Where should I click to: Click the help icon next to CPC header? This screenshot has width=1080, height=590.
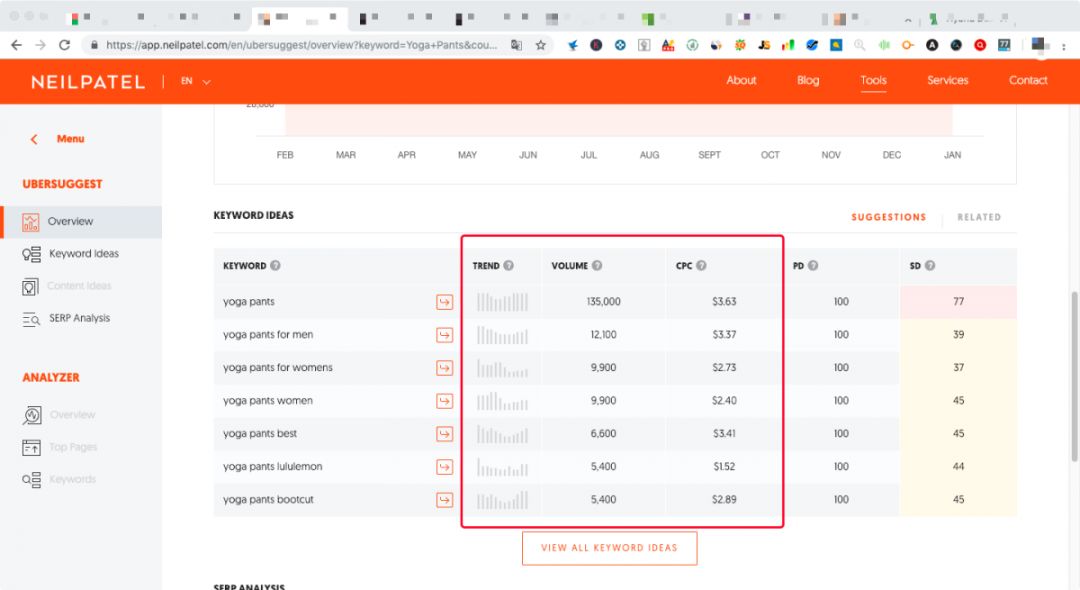pyautogui.click(x=701, y=265)
